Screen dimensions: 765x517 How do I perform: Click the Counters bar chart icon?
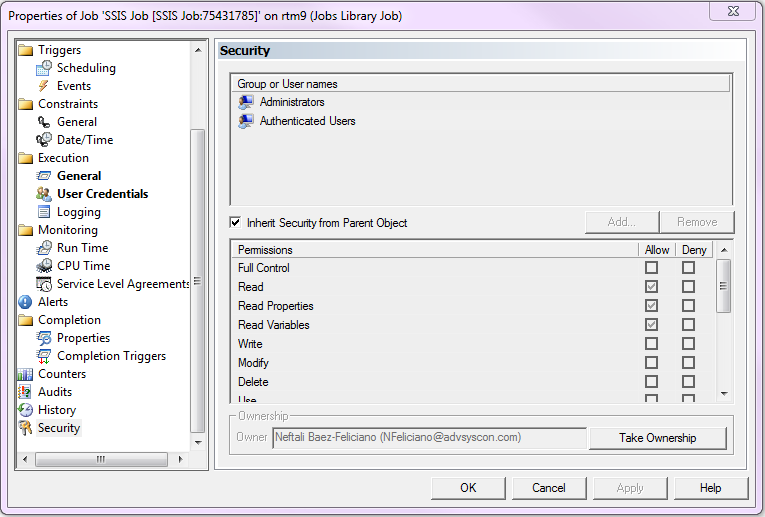25,374
